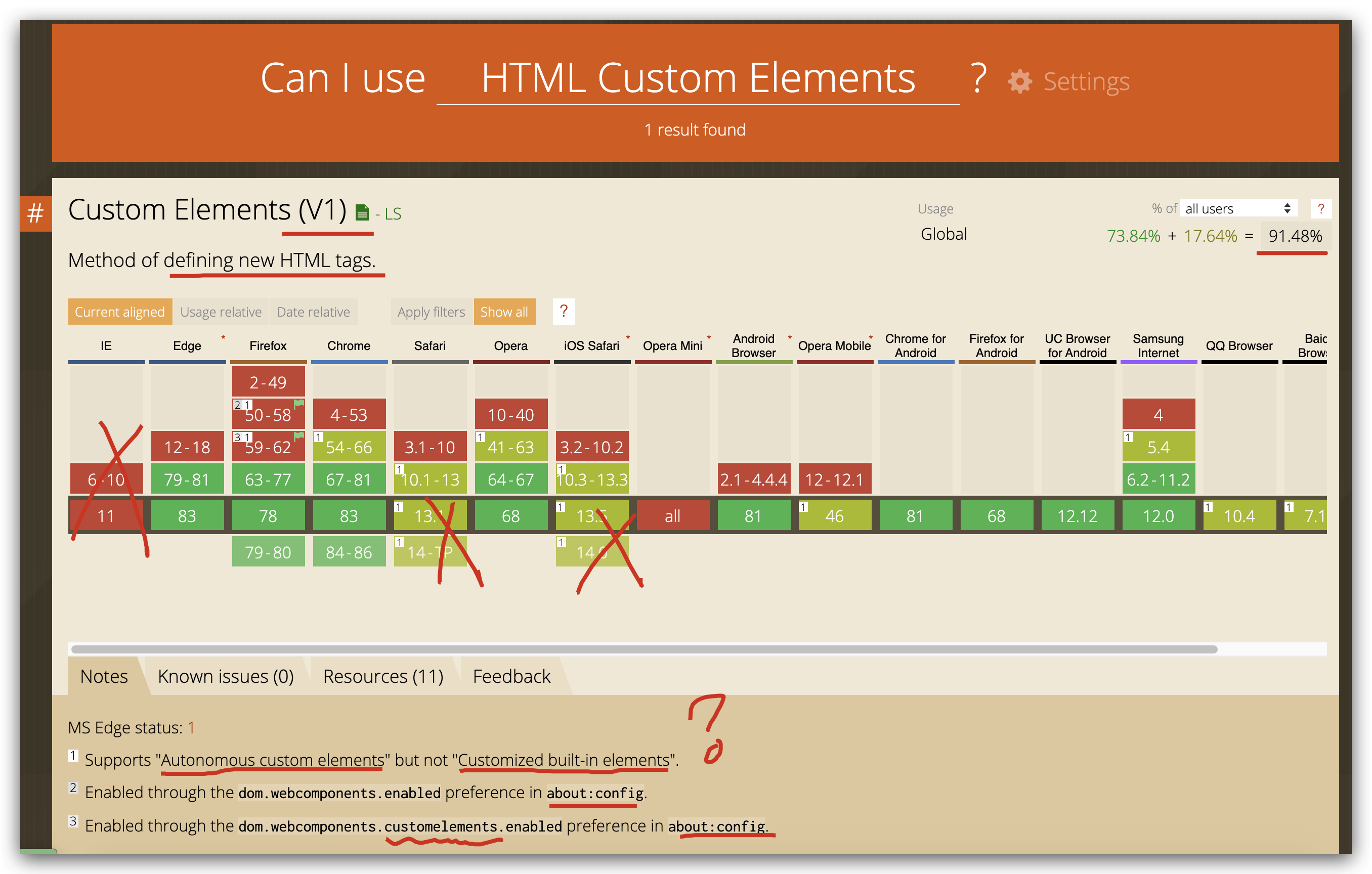The image size is (1372, 874).
Task: Select Current aligned view
Action: click(120, 312)
